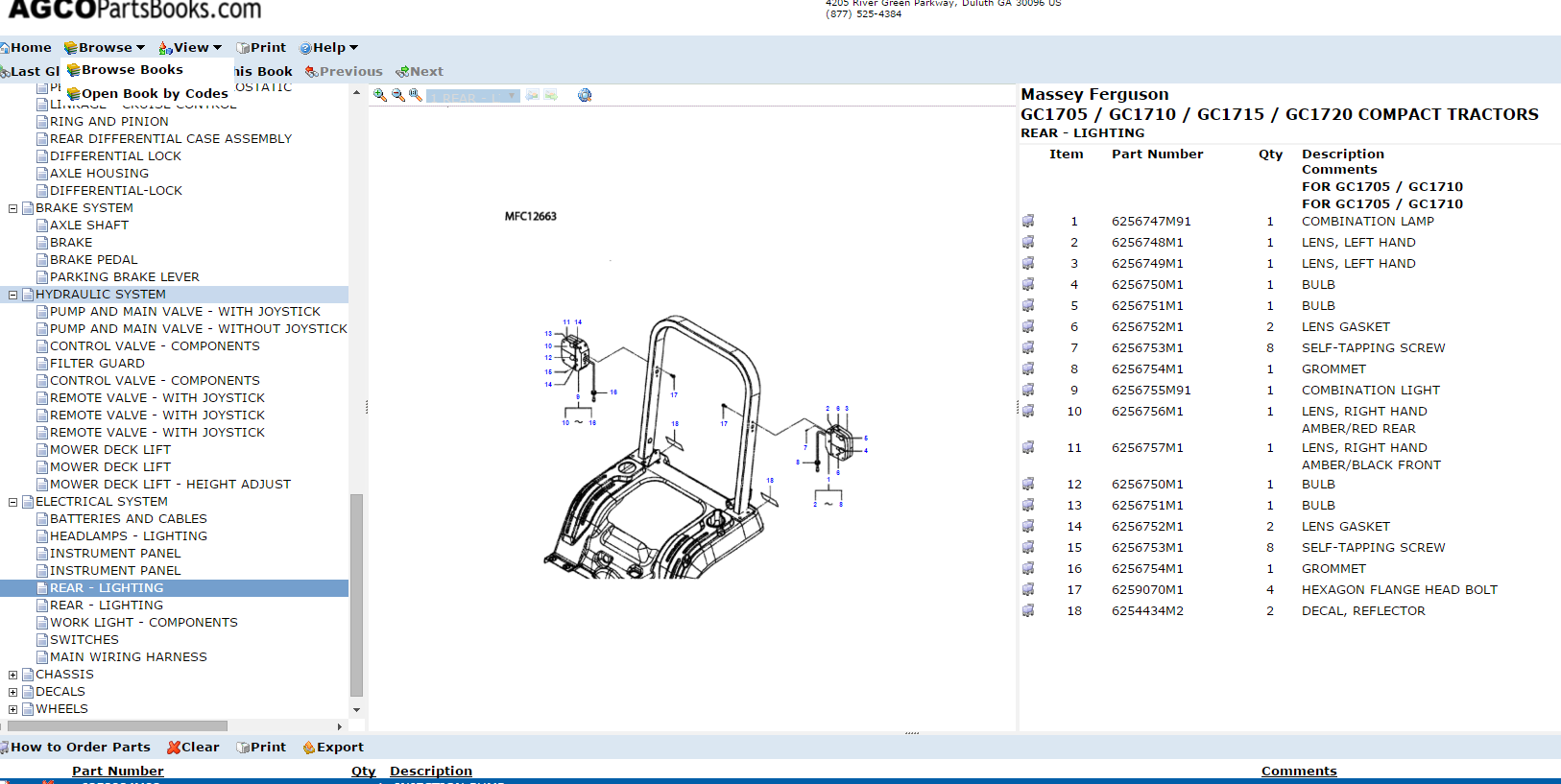Collapse the HYDRAULIC SYSTEM tree node

click(13, 295)
